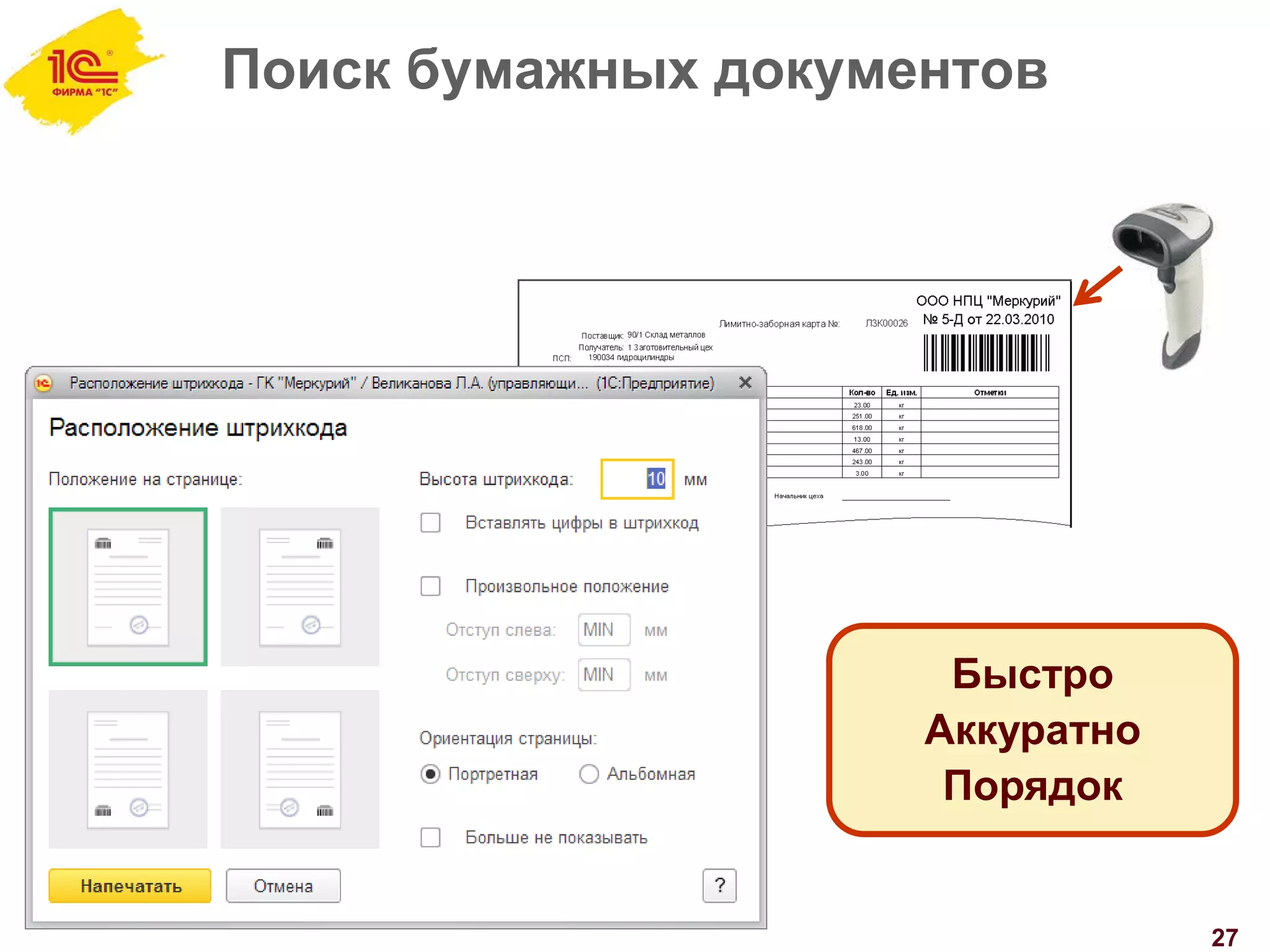Enable 'Вставлять цифры в штрихкод' checkbox

(x=430, y=522)
